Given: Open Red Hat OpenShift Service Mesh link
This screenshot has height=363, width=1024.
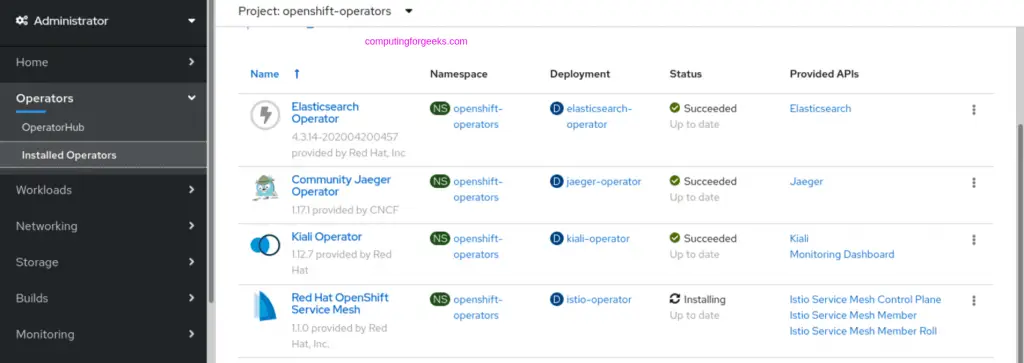Looking at the screenshot, I should click(x=340, y=304).
